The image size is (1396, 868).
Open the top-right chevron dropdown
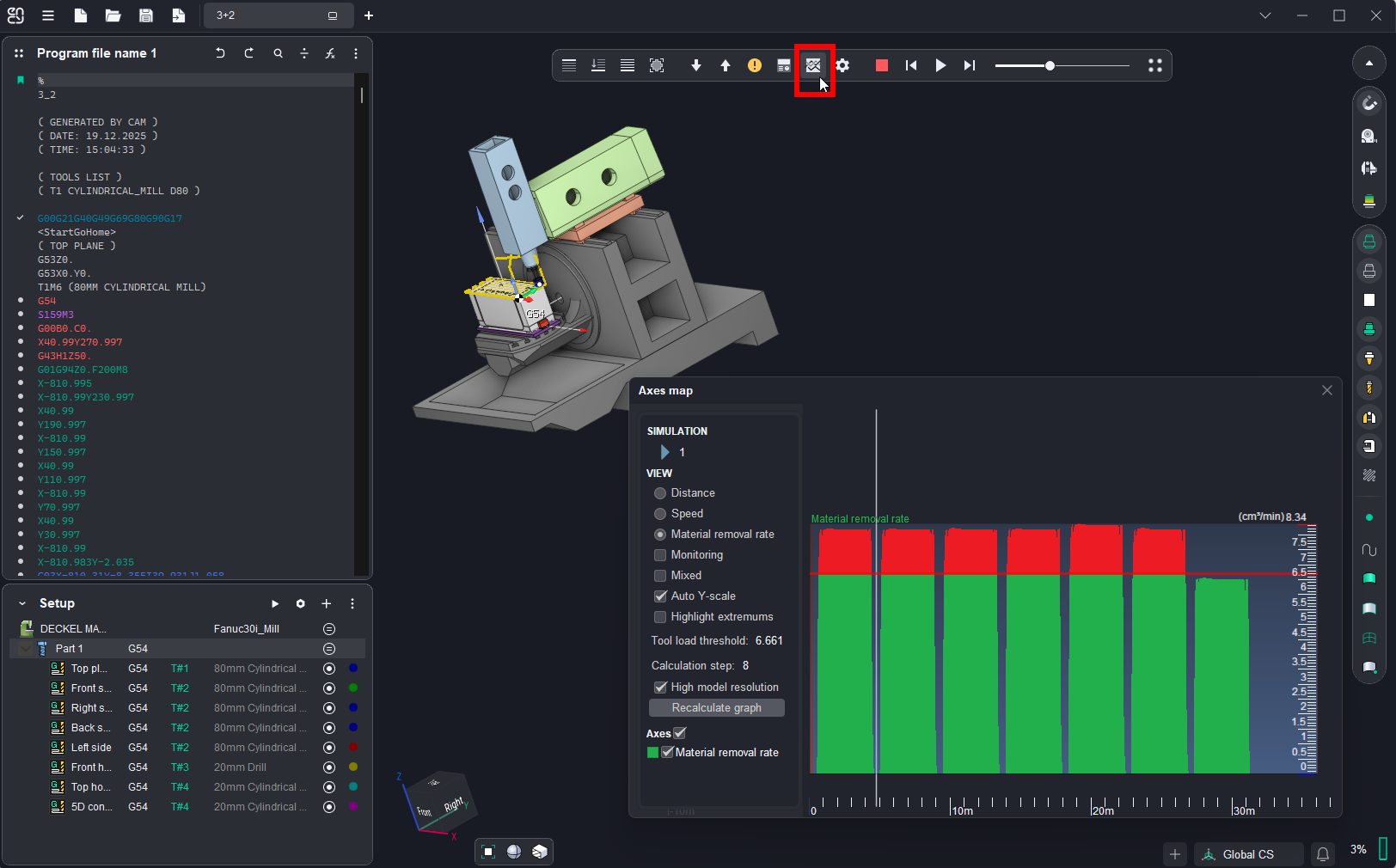coord(1264,15)
